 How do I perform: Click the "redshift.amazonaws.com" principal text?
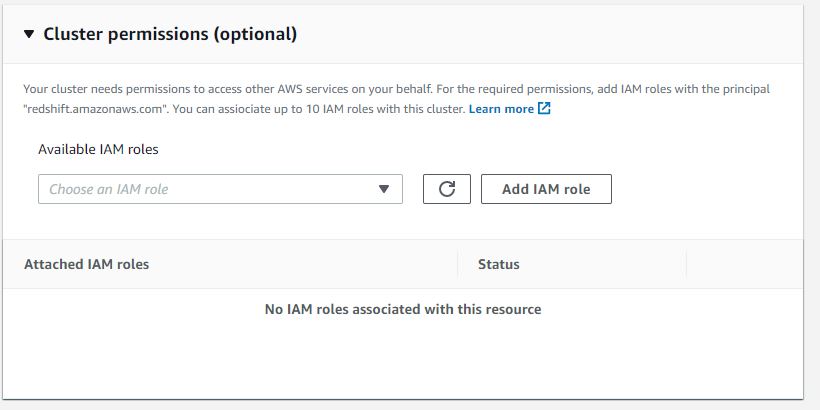(85, 109)
